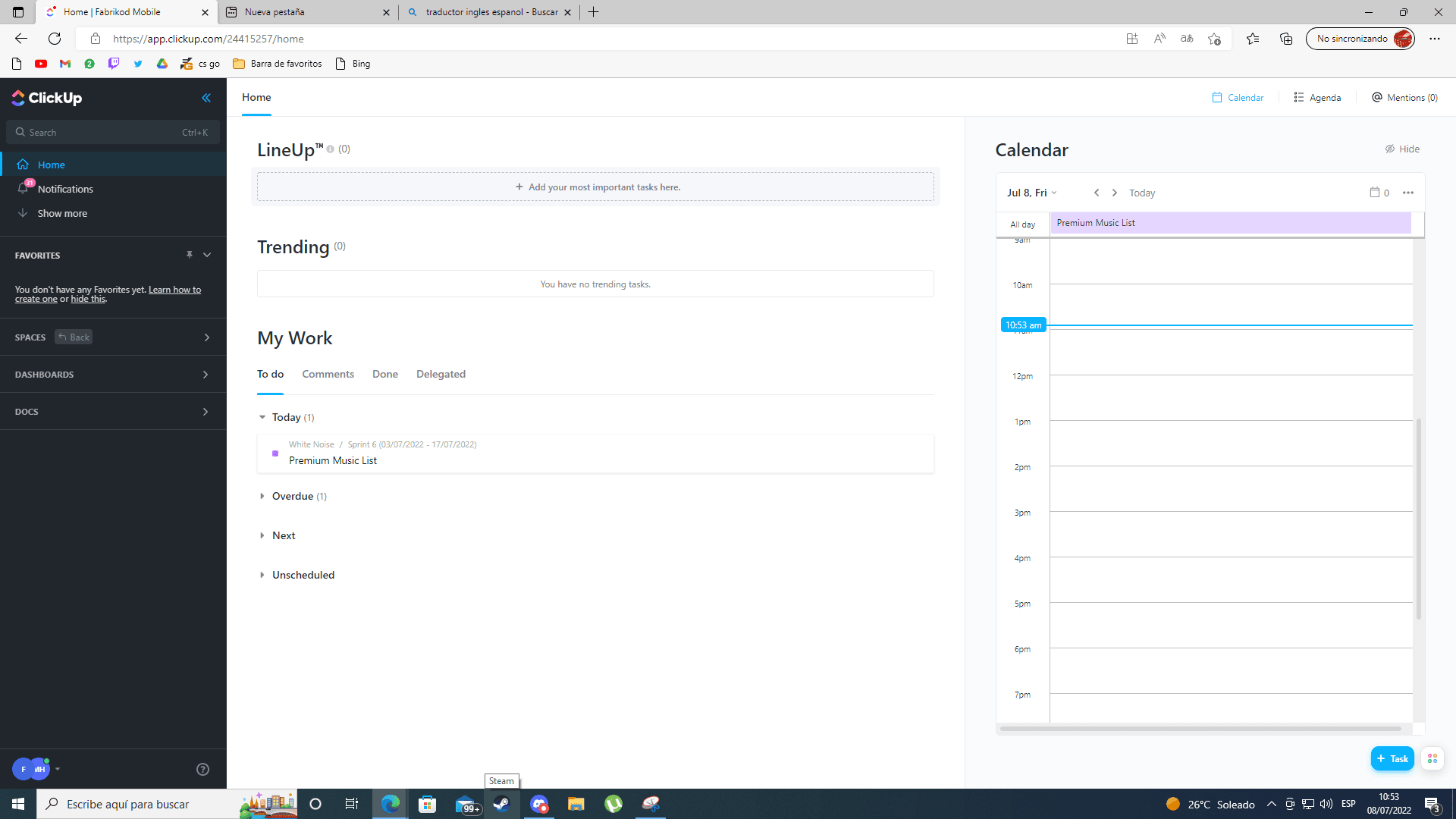Pin the Favorites section

click(x=190, y=255)
